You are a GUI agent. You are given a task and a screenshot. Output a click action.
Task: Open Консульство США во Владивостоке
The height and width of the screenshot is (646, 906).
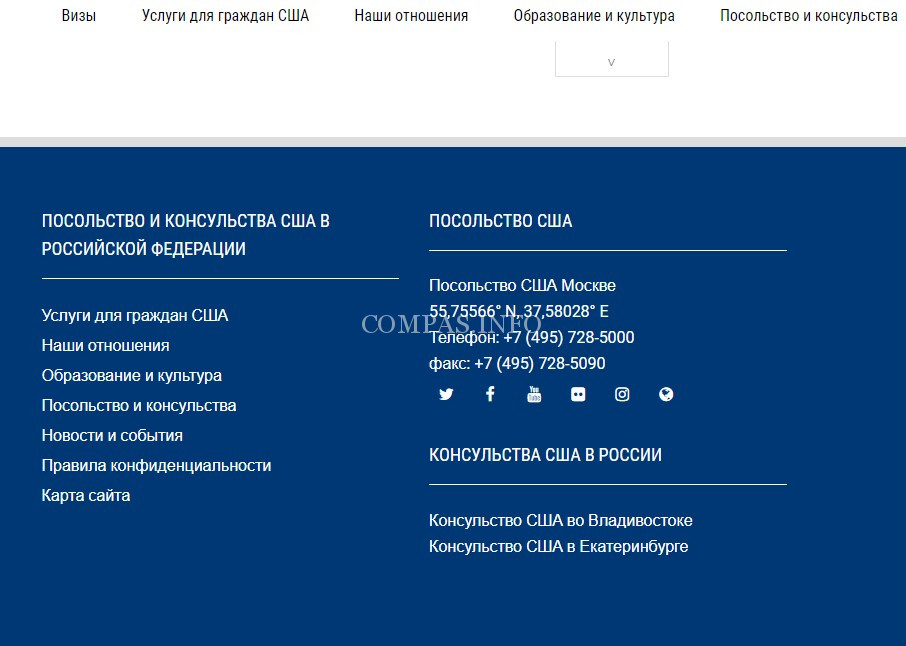(x=560, y=521)
